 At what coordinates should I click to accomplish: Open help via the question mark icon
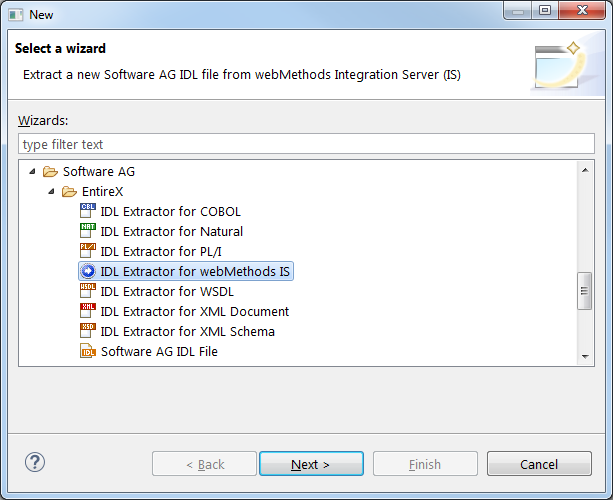35,462
